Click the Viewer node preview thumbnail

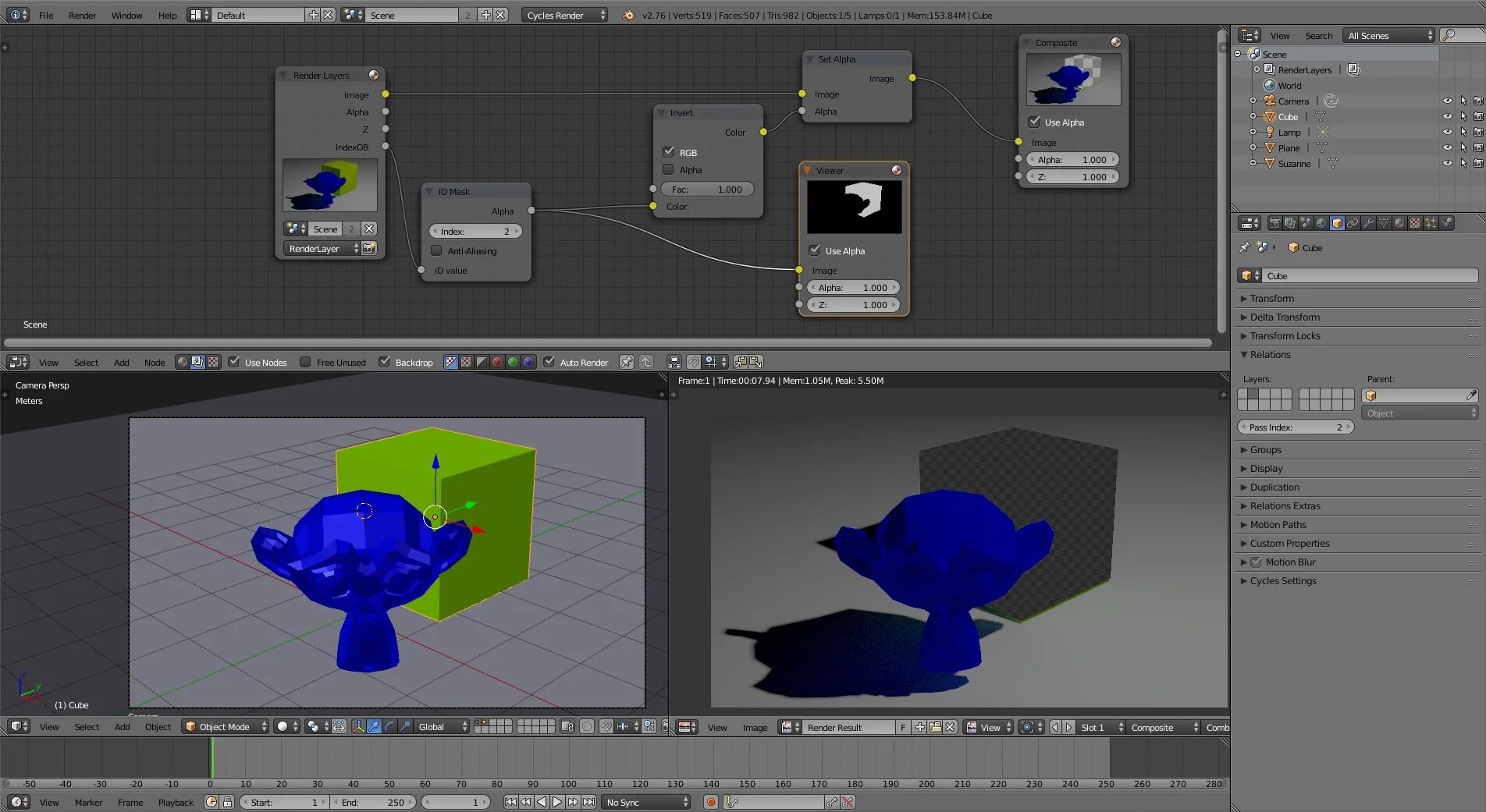coord(854,207)
